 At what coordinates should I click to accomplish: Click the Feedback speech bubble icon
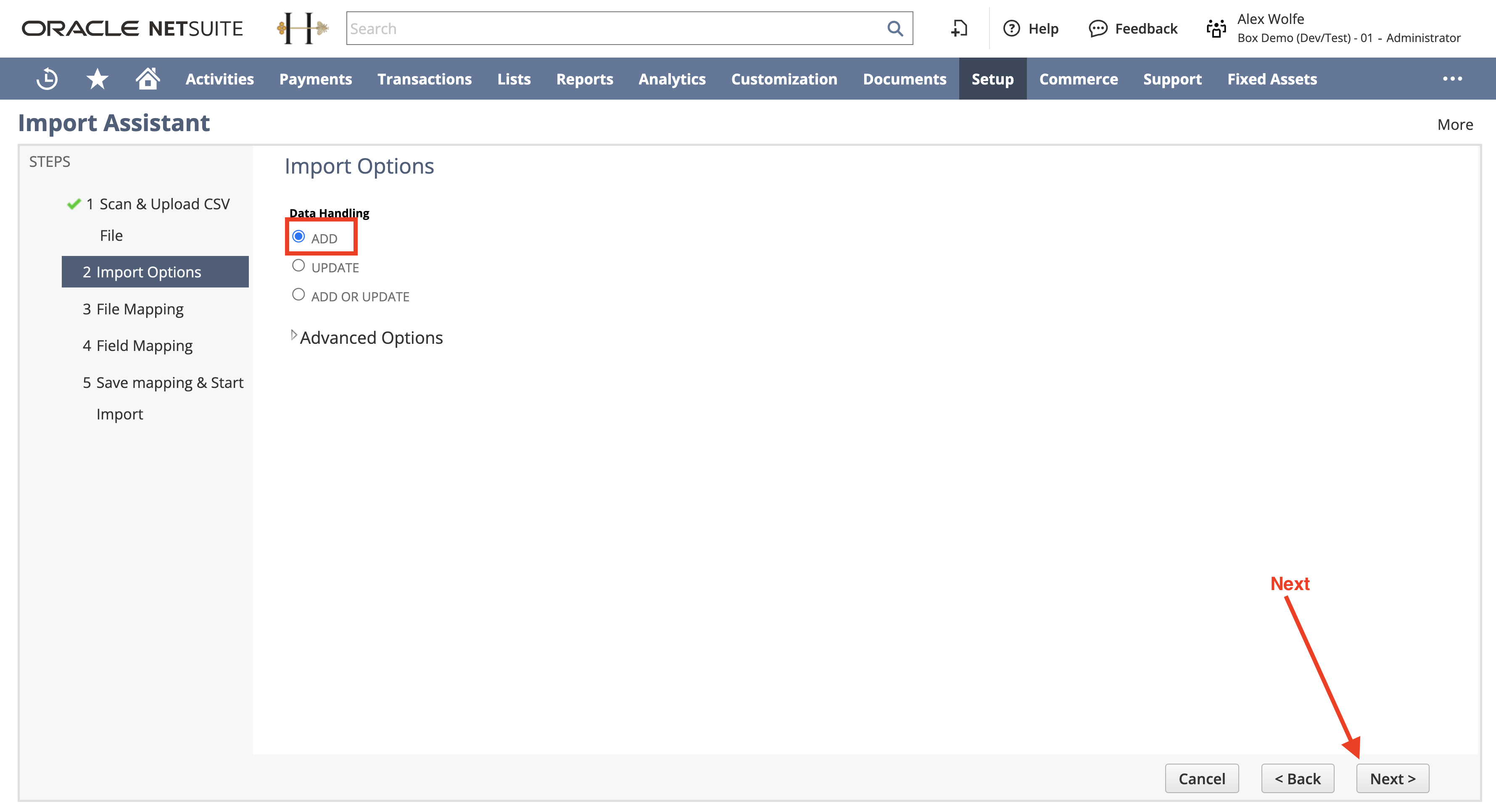click(1097, 29)
